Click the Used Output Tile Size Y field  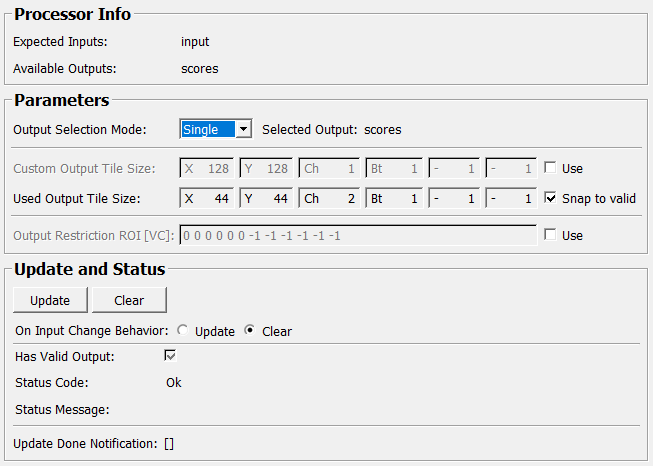[268, 198]
